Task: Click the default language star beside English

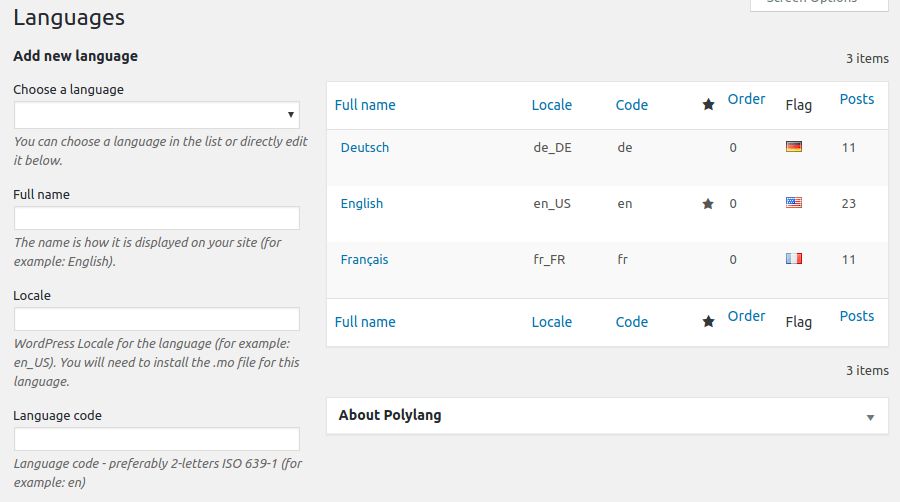Action: coord(708,204)
